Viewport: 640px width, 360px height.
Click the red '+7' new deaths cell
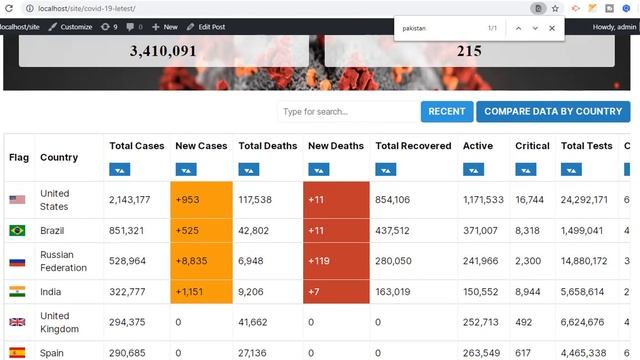(x=336, y=292)
